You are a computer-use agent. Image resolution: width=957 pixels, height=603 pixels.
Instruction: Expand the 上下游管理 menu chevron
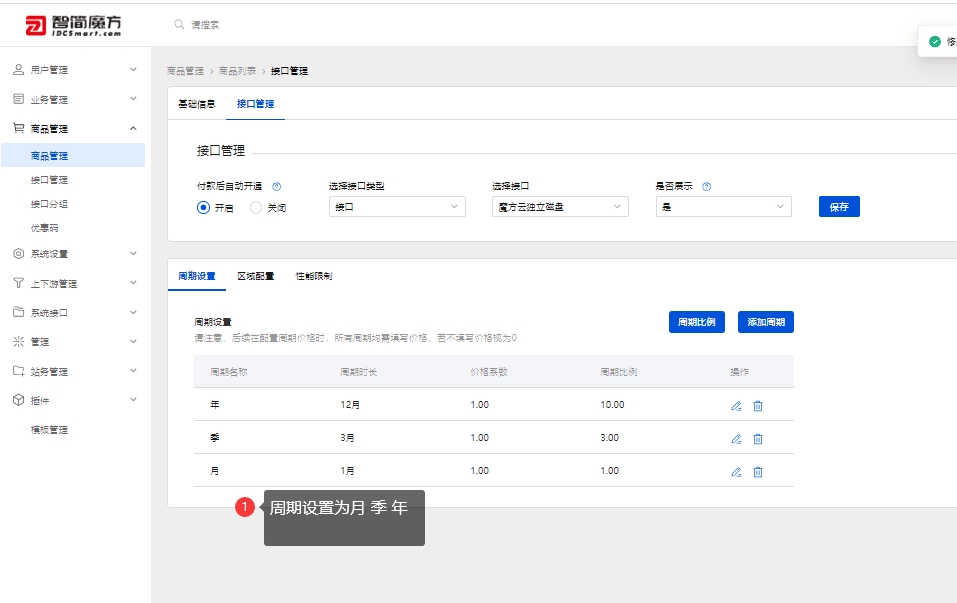click(x=133, y=283)
